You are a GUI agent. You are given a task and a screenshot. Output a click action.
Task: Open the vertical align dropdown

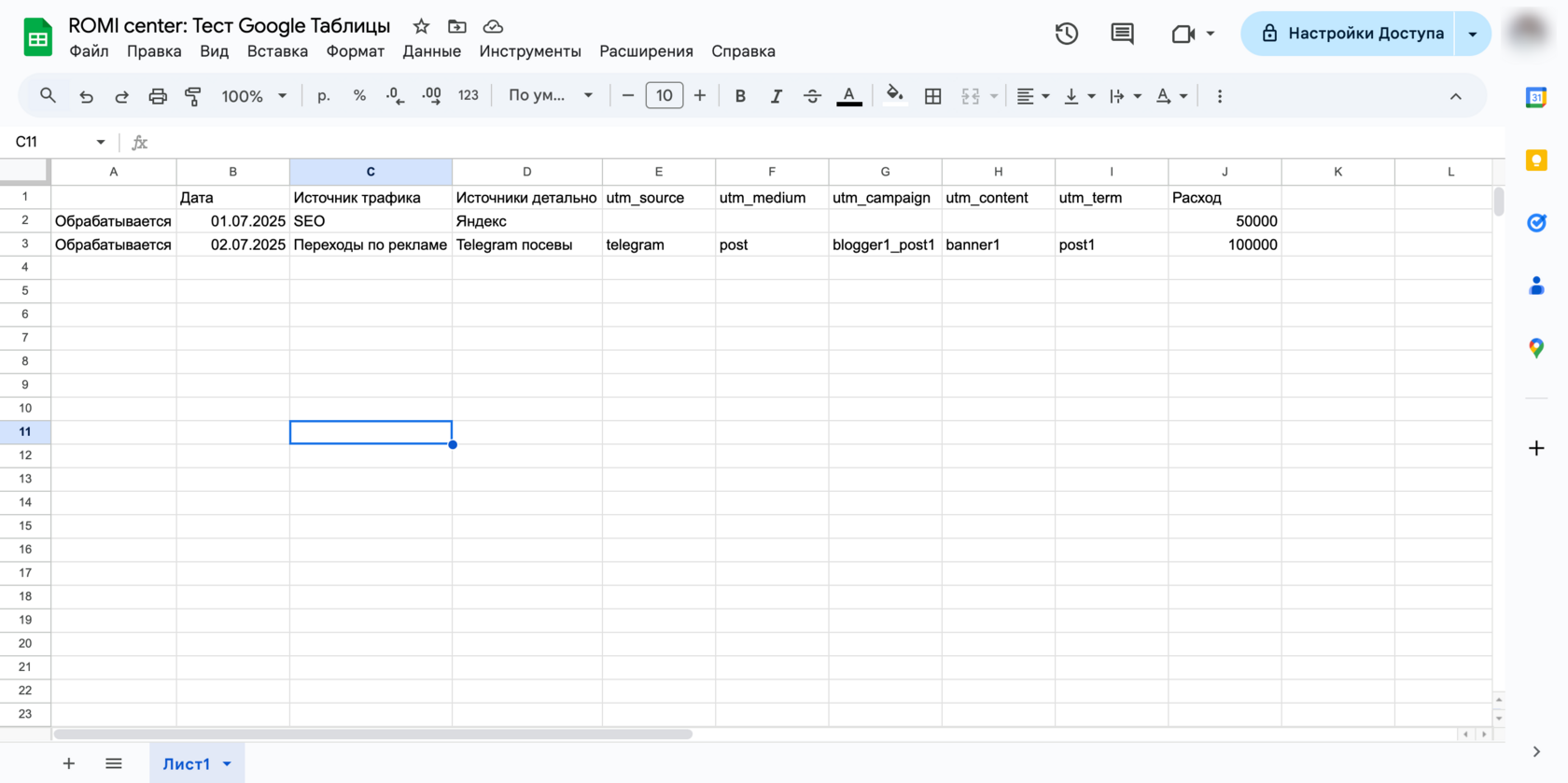(x=1079, y=95)
